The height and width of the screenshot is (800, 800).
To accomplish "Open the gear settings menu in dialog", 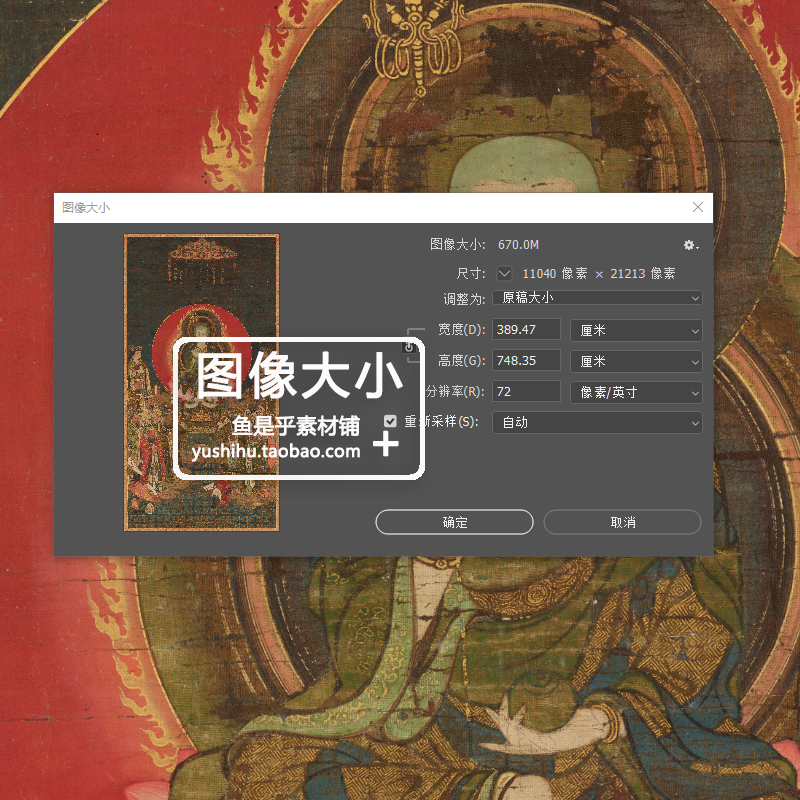I will pos(690,245).
